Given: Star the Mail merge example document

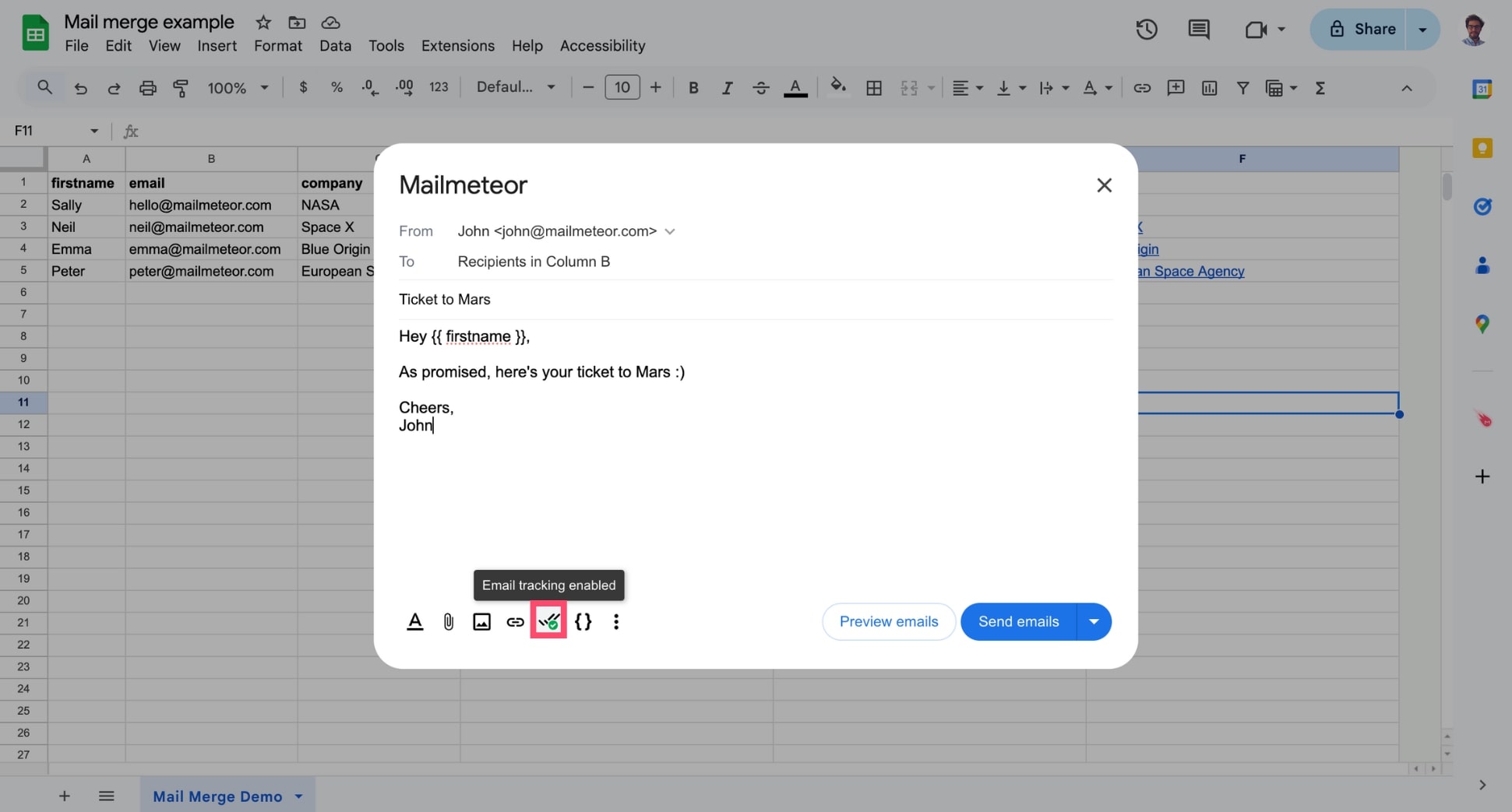Looking at the screenshot, I should (x=263, y=22).
